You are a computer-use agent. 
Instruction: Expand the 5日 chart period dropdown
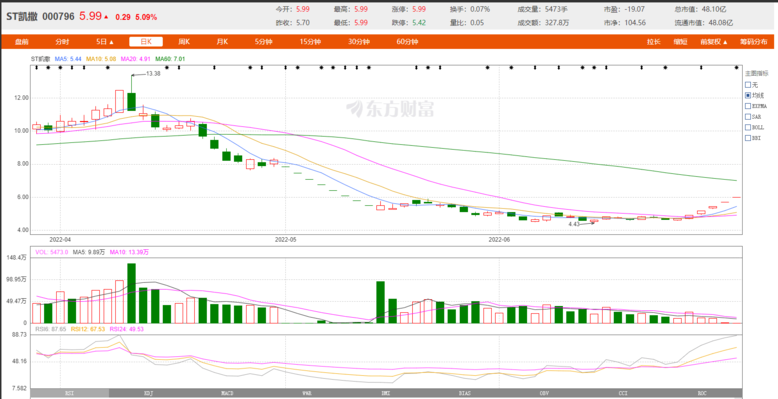(x=105, y=42)
